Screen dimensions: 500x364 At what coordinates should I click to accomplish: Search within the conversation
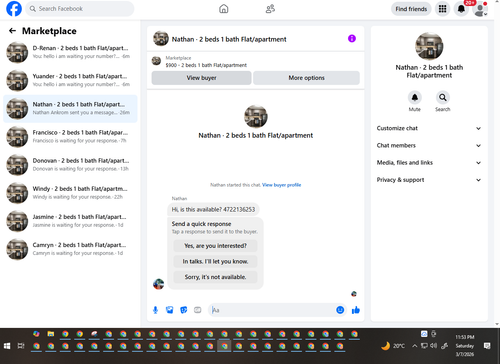tap(443, 97)
